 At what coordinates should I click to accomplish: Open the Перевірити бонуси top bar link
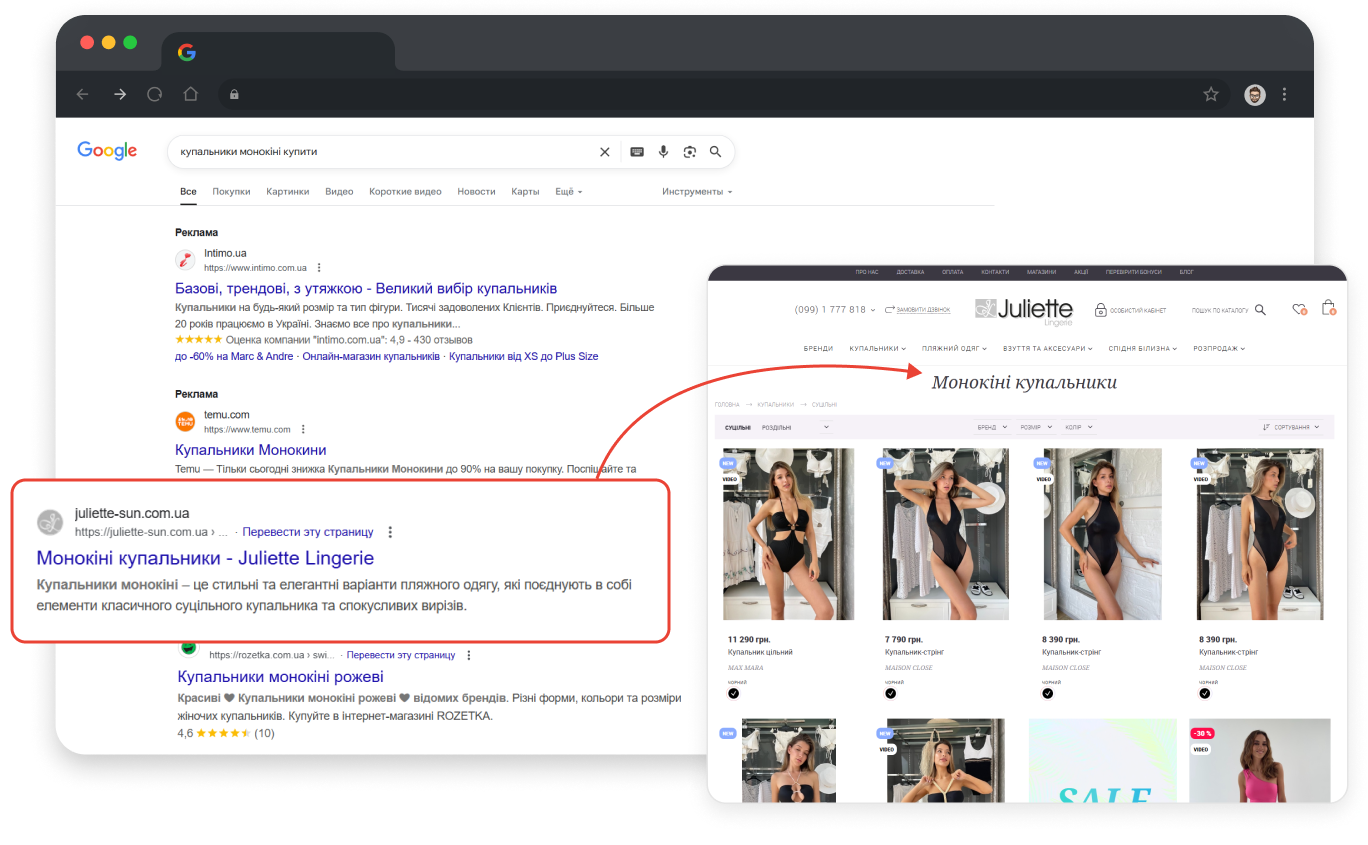1133,272
